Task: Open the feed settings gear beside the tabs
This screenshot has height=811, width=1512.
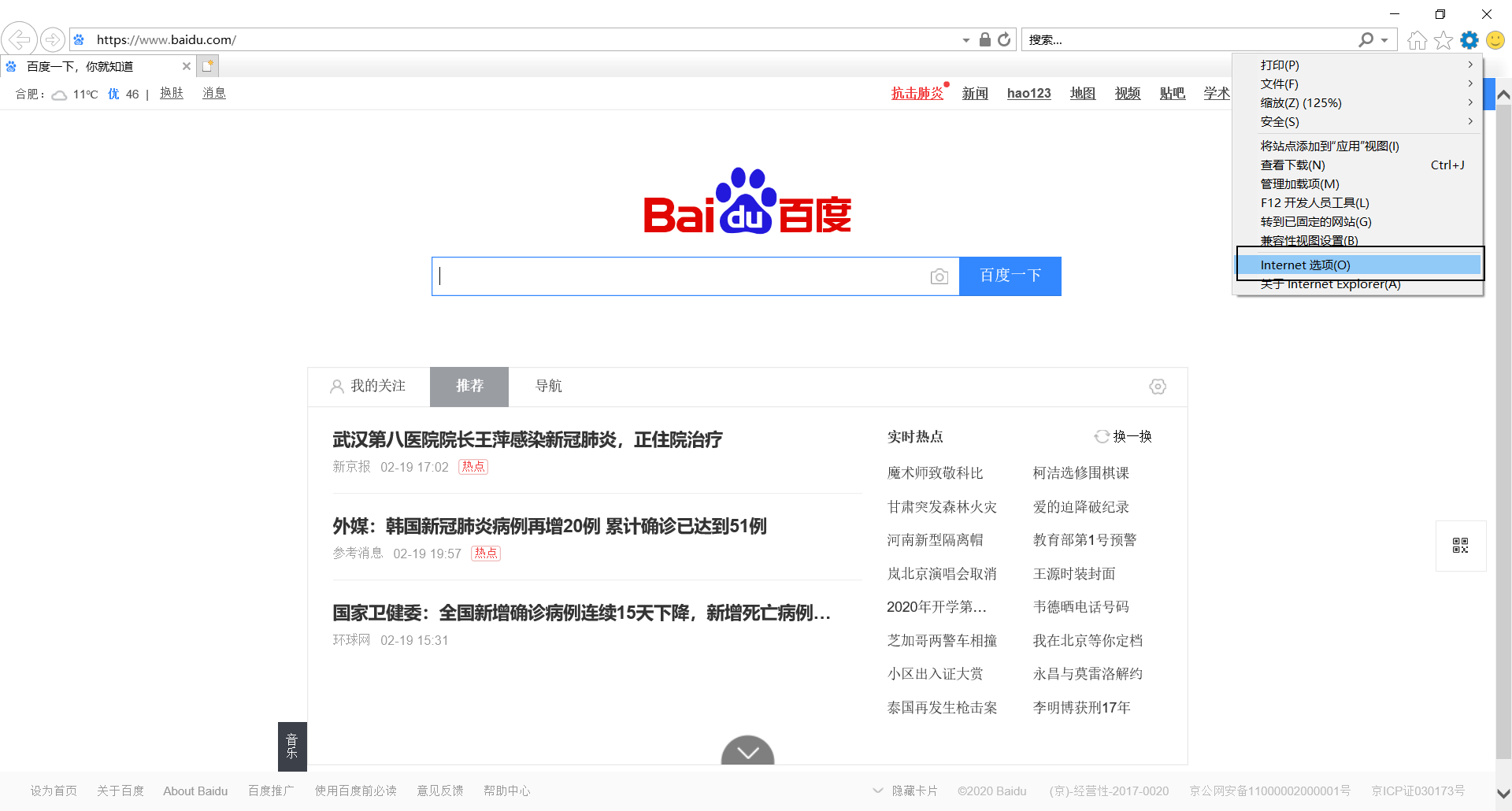Action: coord(1157,387)
